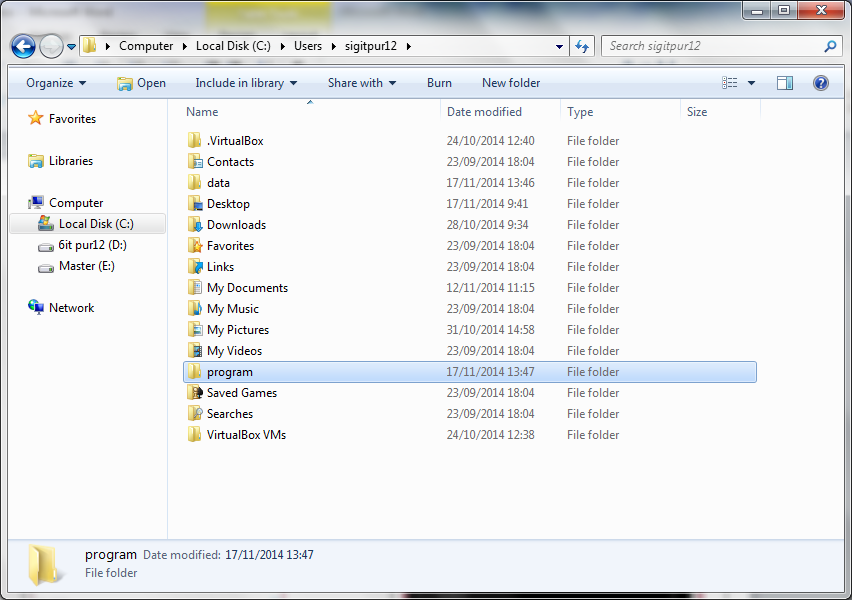This screenshot has width=852, height=600.
Task: Refresh the folder view
Action: tap(582, 46)
